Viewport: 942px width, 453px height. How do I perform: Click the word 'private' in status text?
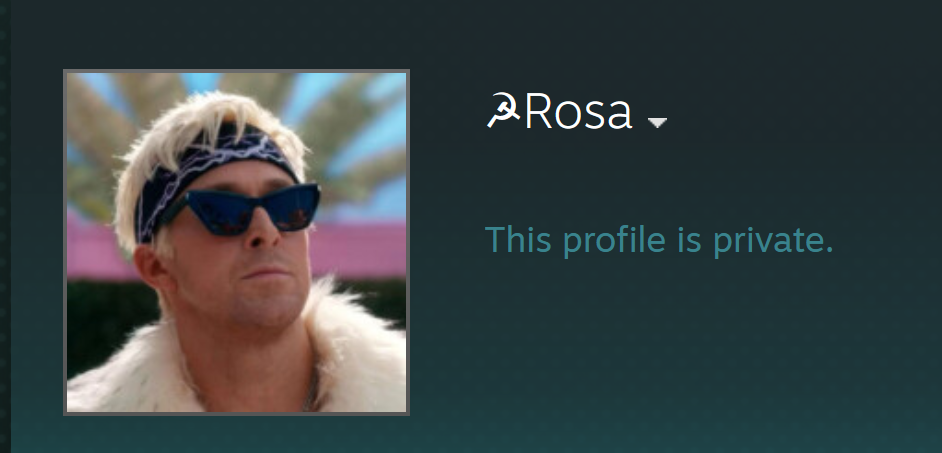click(772, 240)
